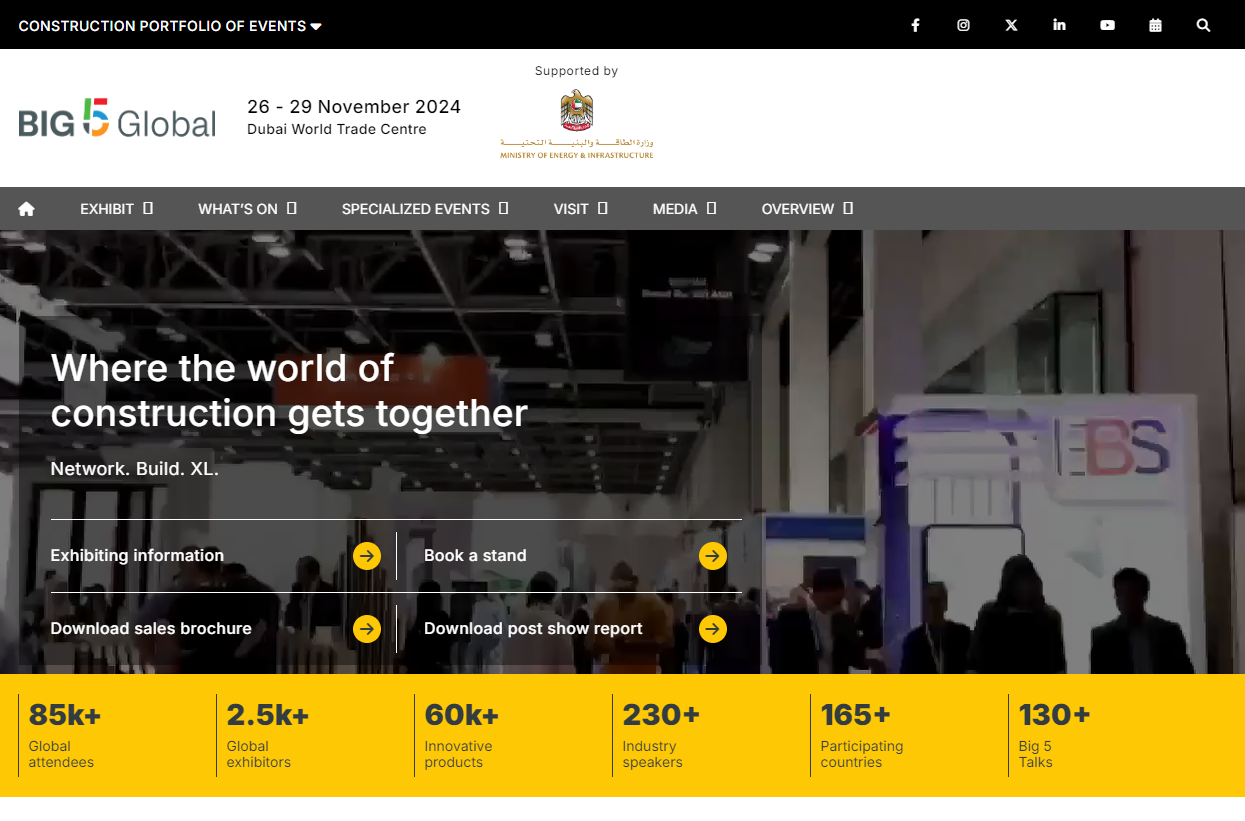This screenshot has width=1245, height=821.
Task: Open Download post show report link
Action: click(x=533, y=628)
